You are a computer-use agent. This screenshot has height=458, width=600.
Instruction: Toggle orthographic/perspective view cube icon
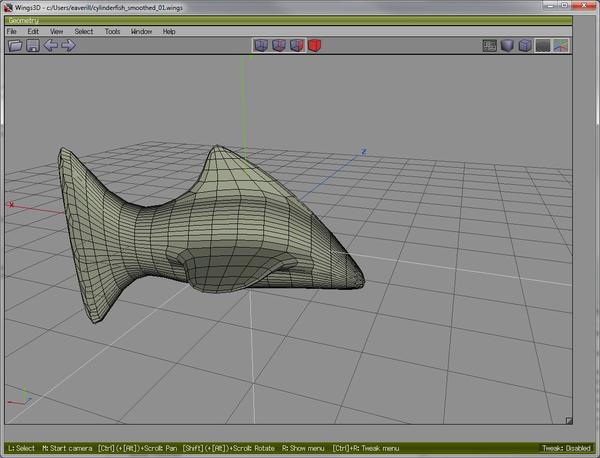(525, 46)
